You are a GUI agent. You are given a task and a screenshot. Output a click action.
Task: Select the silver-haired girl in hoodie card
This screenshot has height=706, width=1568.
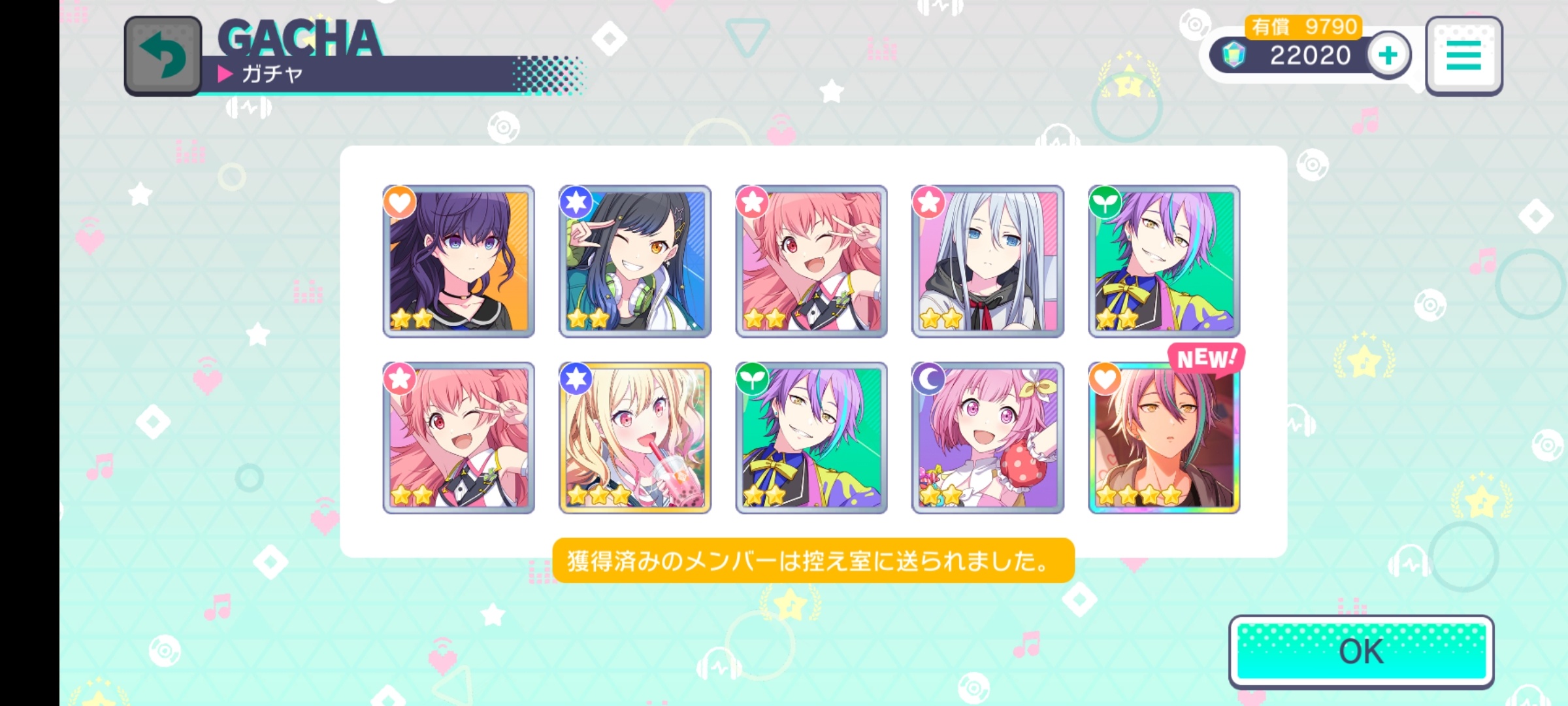click(x=988, y=261)
